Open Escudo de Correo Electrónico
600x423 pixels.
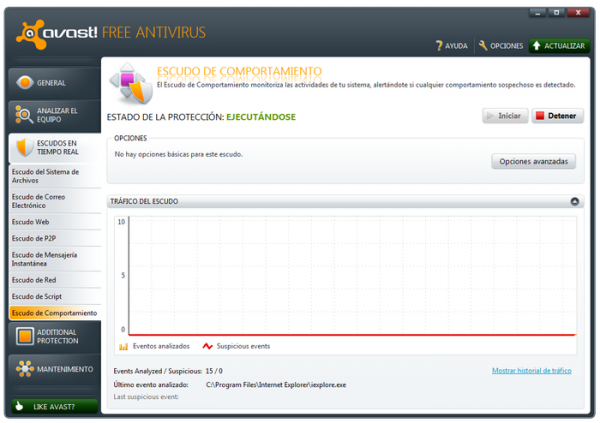[x=55, y=201]
